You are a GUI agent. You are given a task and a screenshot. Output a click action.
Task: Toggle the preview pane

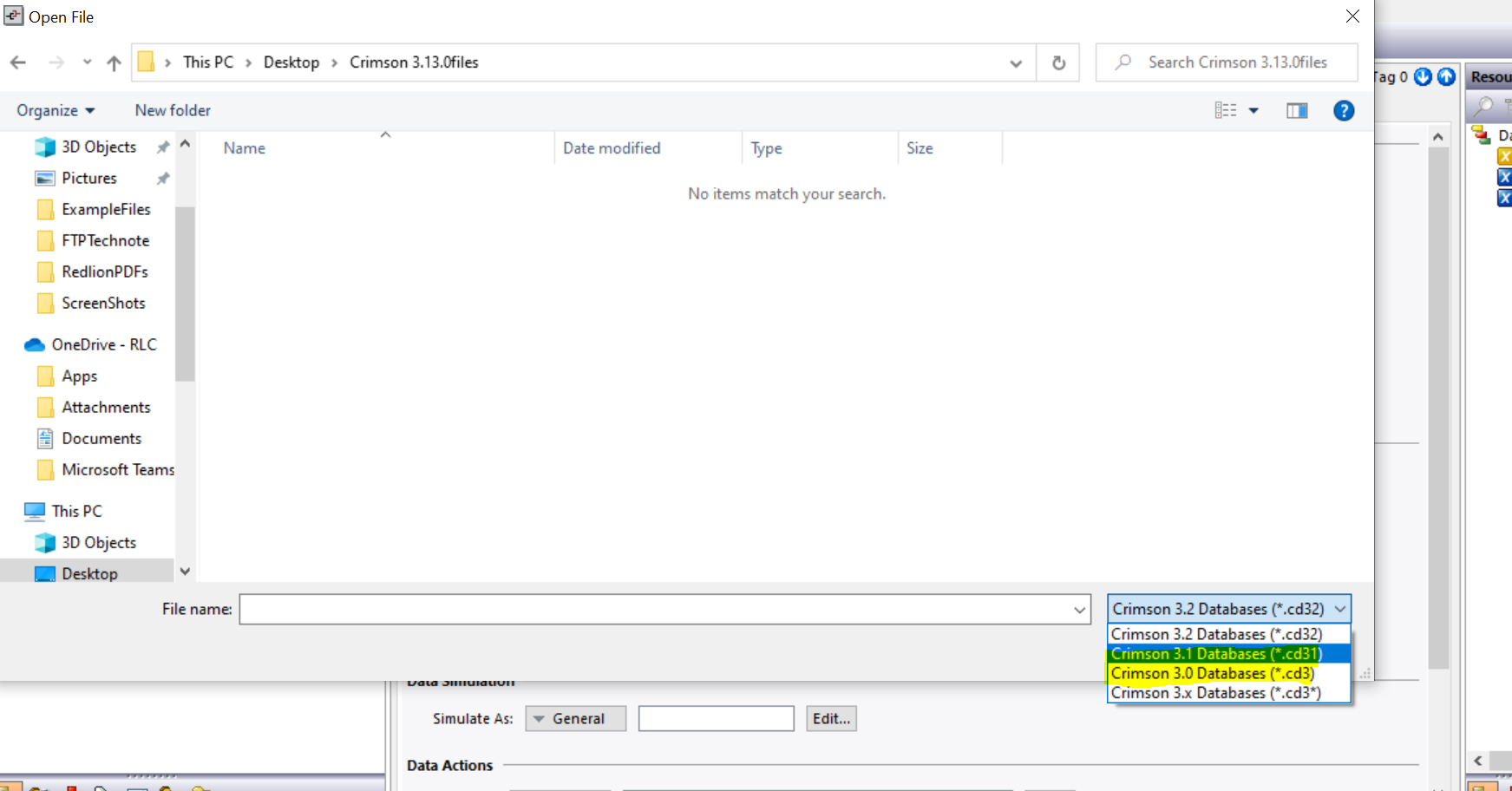(x=1297, y=110)
